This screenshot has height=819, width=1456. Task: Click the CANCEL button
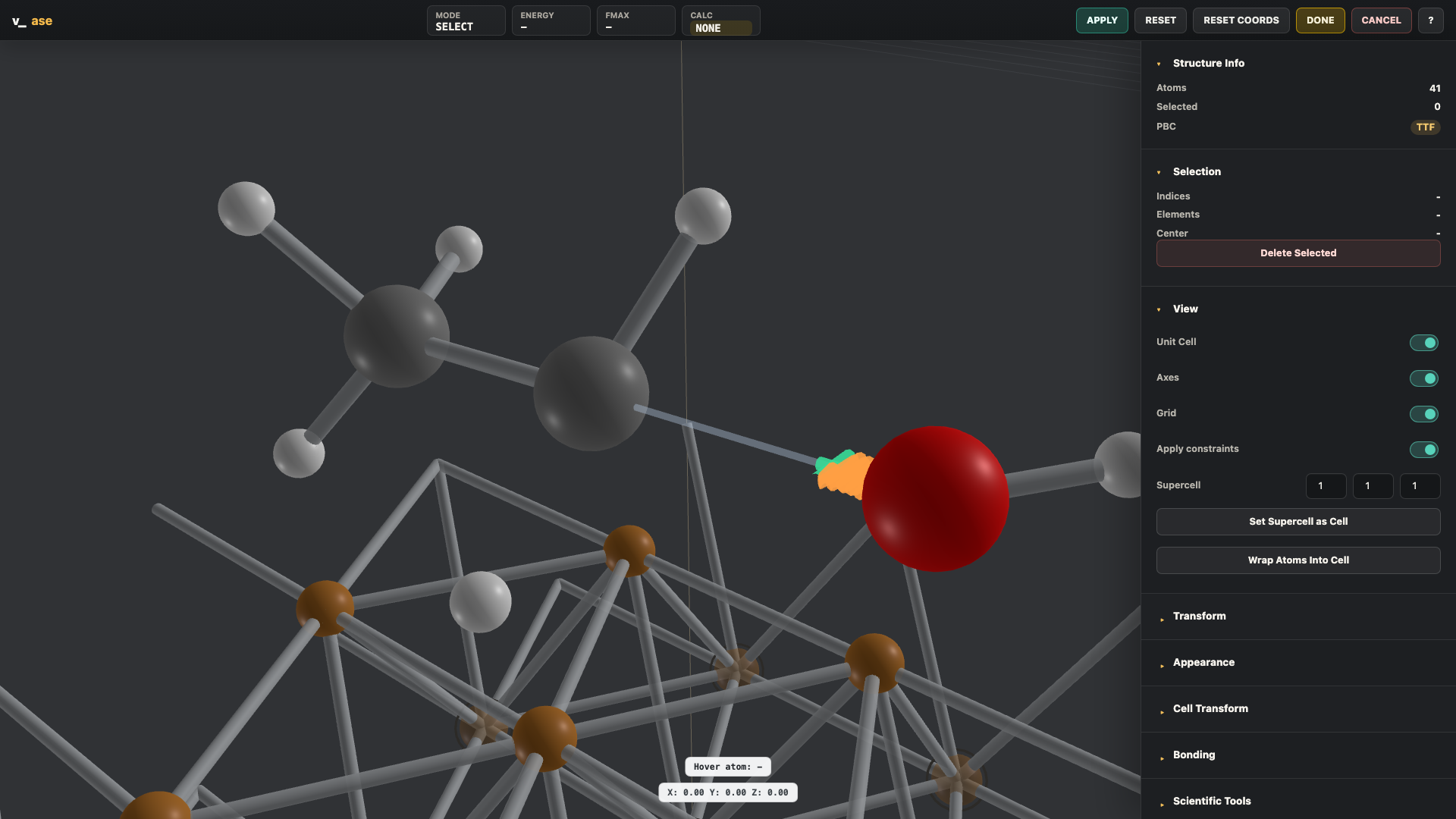point(1381,20)
